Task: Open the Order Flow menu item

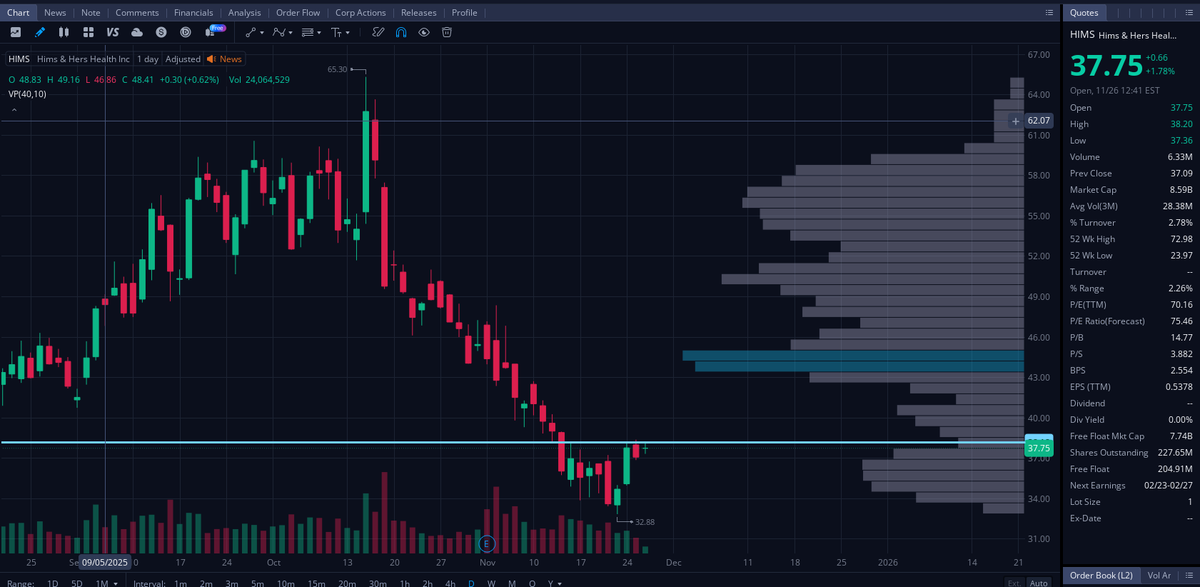Action: (298, 12)
